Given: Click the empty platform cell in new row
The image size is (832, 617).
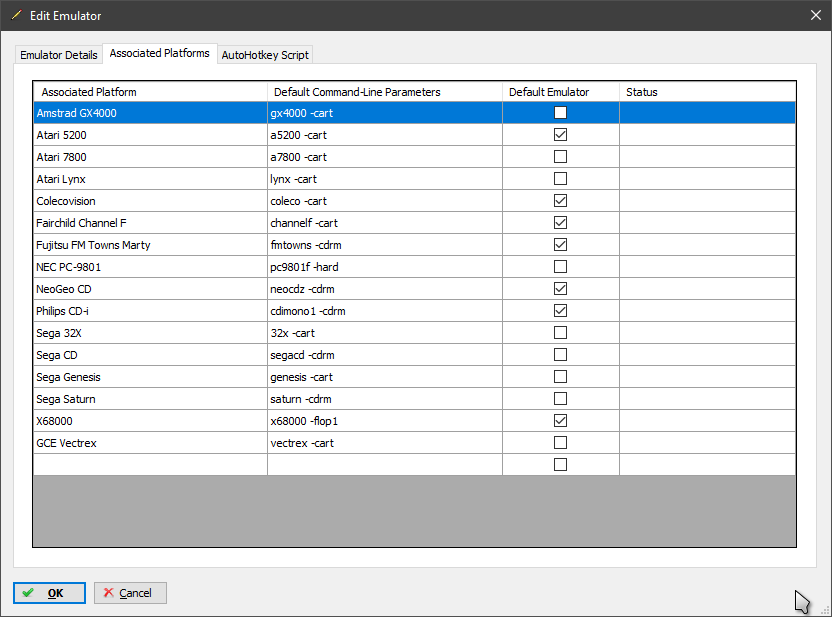Looking at the screenshot, I should pos(150,465).
